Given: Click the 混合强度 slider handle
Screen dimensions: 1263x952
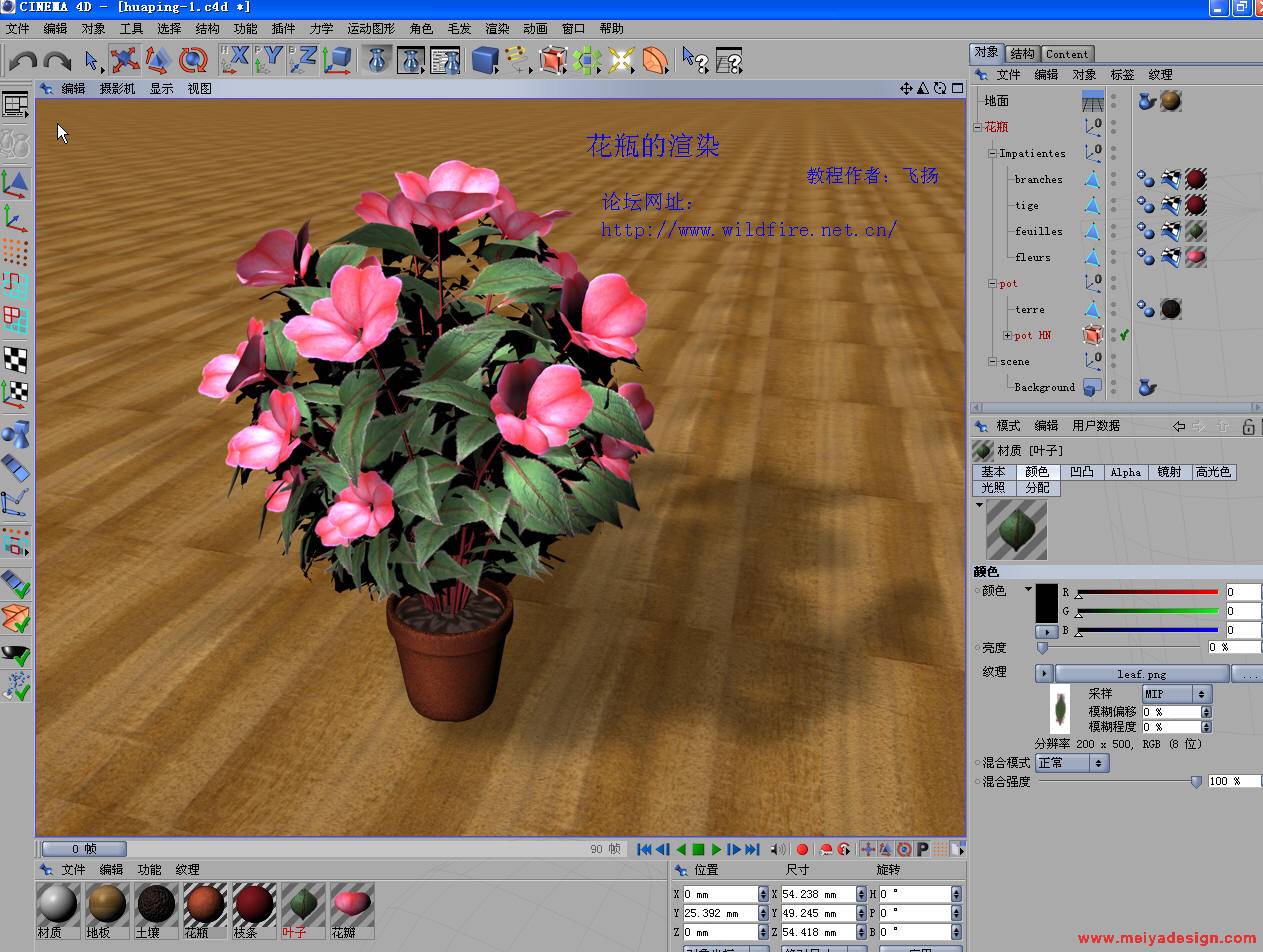Looking at the screenshot, I should click(1196, 782).
